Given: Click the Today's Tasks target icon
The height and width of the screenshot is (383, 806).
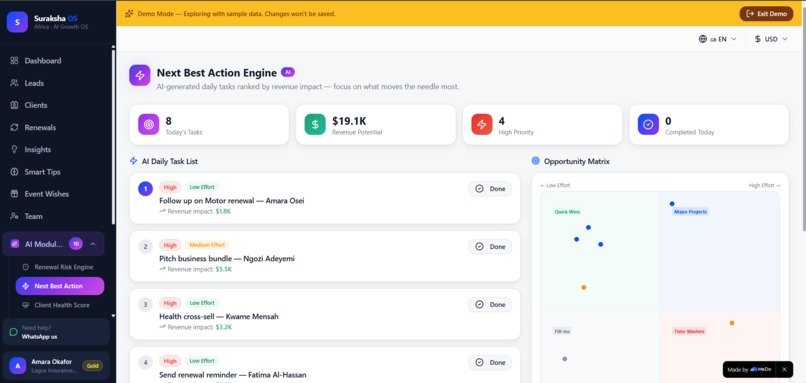Looking at the screenshot, I should click(x=149, y=124).
